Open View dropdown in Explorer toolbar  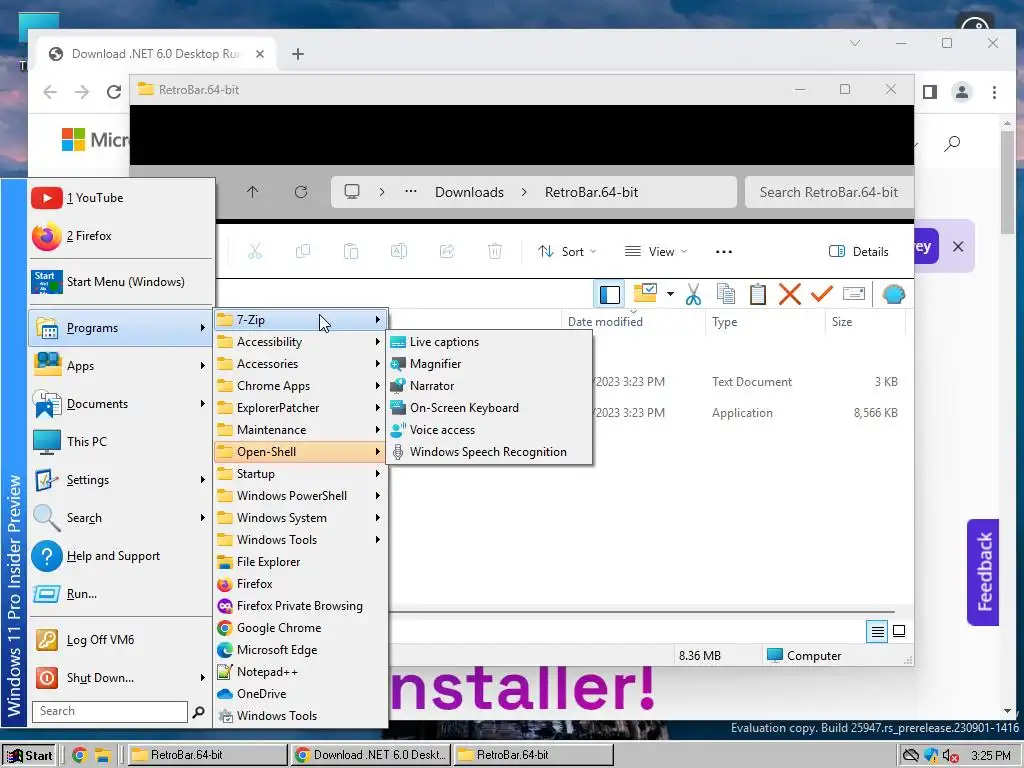pyautogui.click(x=655, y=252)
